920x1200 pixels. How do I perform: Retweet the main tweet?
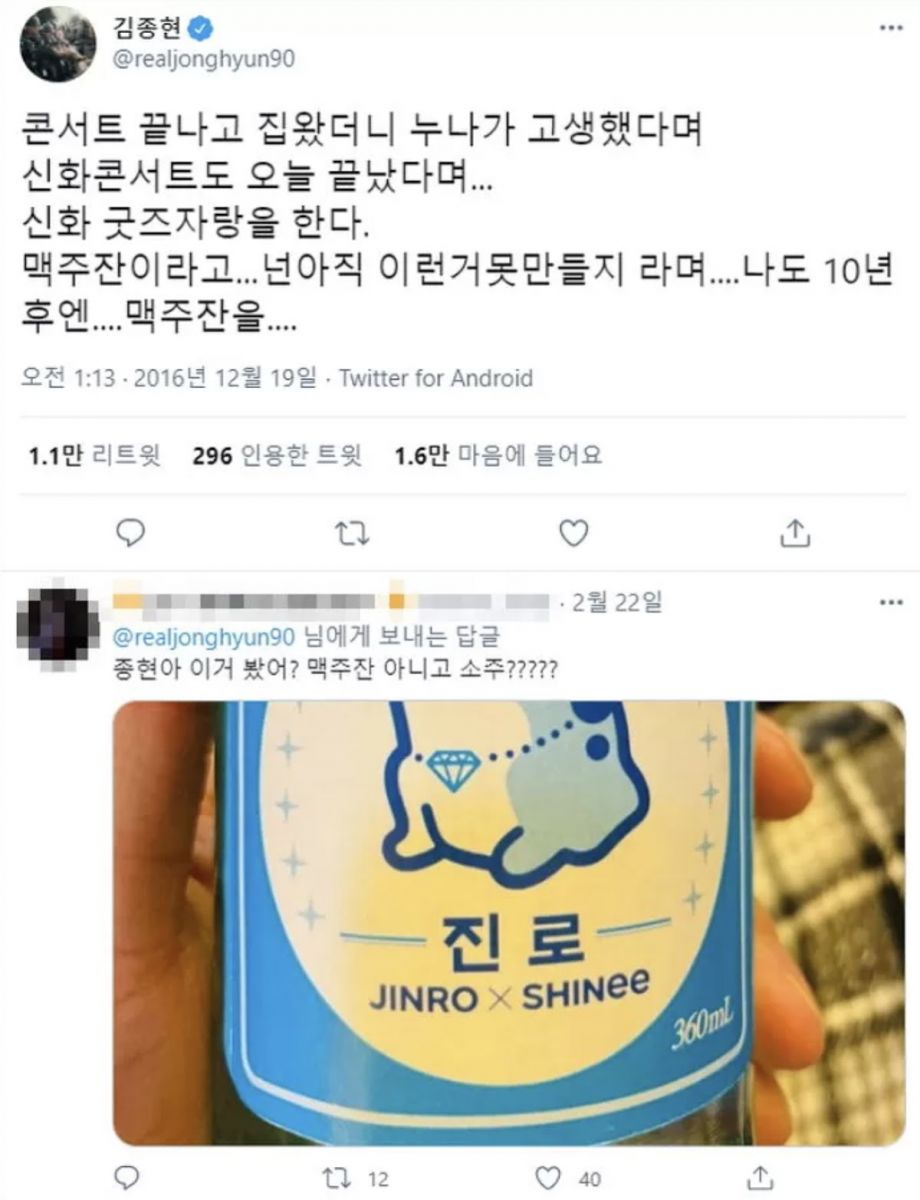pyautogui.click(x=350, y=533)
